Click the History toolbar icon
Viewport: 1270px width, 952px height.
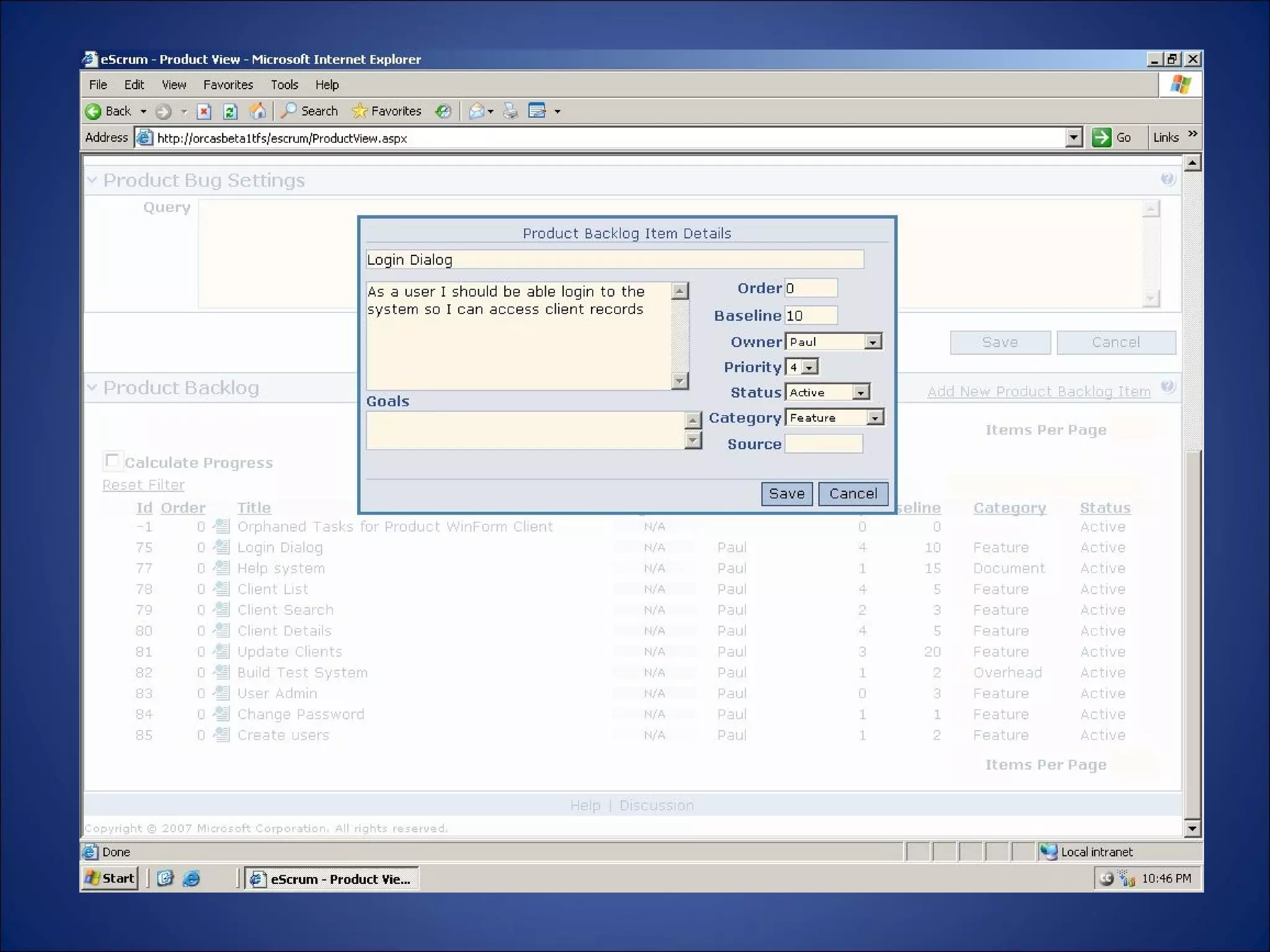pos(443,112)
